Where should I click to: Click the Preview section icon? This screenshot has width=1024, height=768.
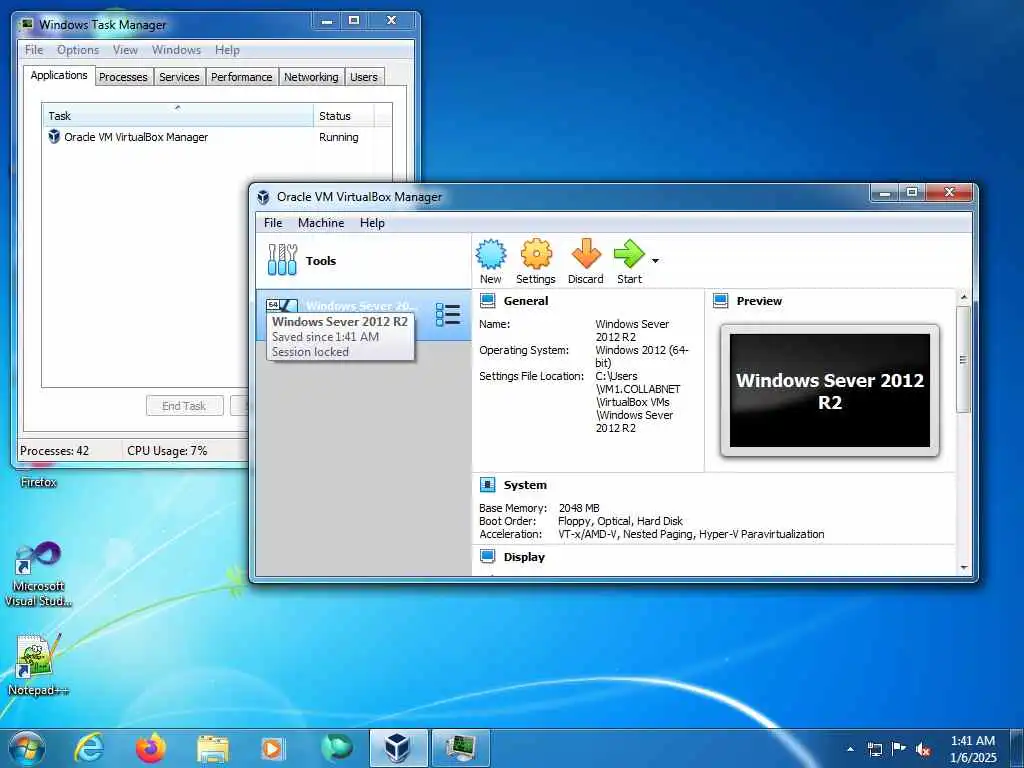pos(720,301)
